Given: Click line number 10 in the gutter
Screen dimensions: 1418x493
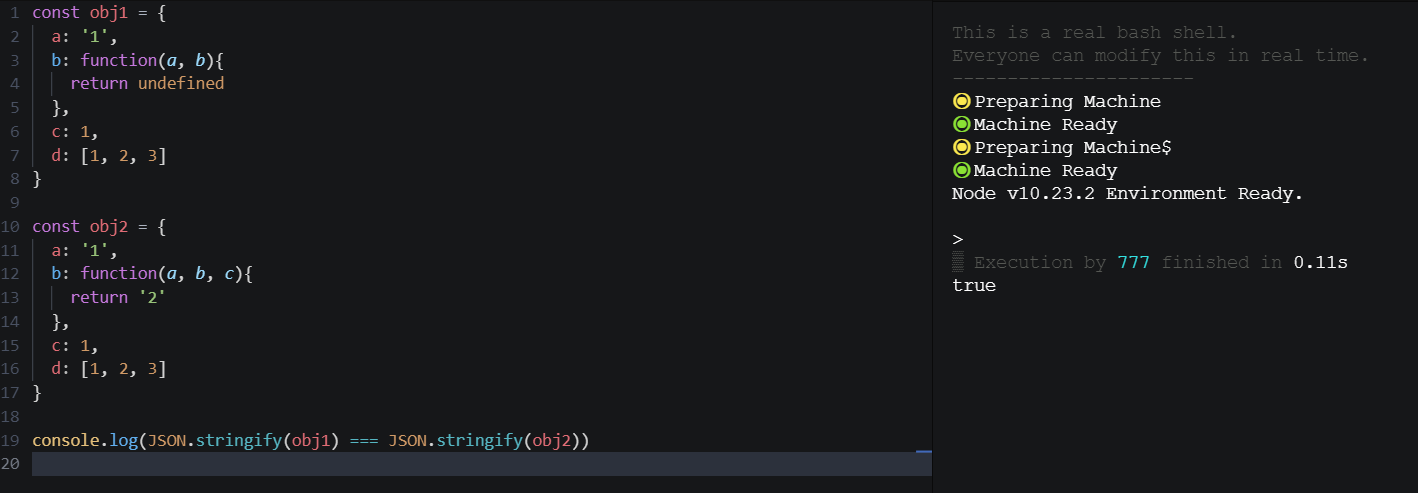Looking at the screenshot, I should (10, 226).
